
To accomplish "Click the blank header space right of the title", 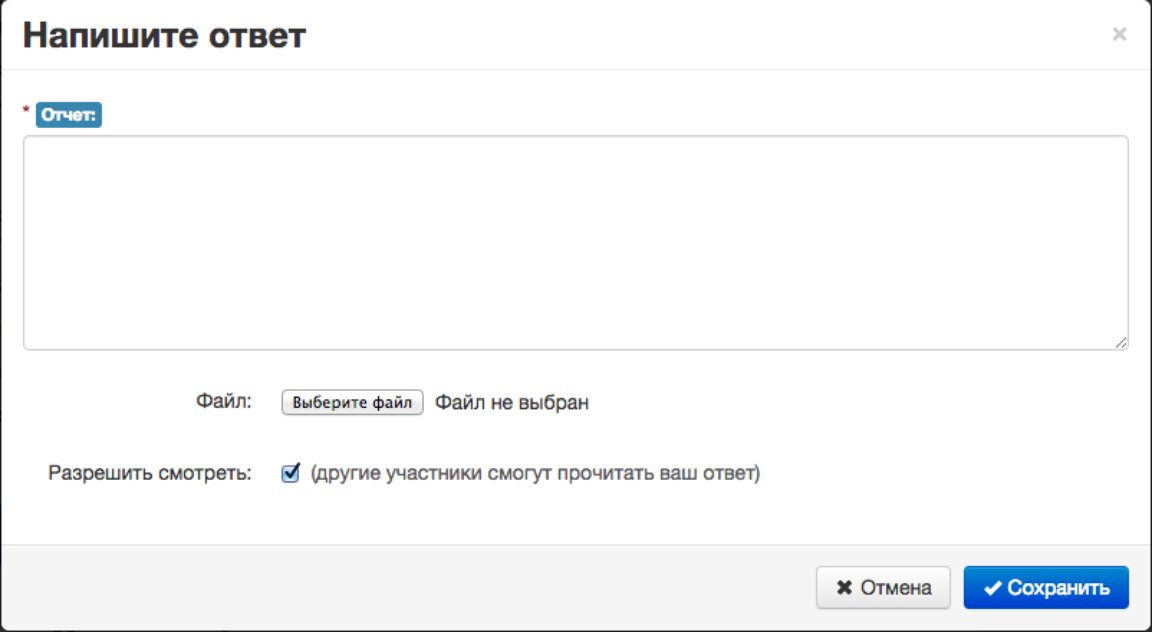I will tap(705, 35).
